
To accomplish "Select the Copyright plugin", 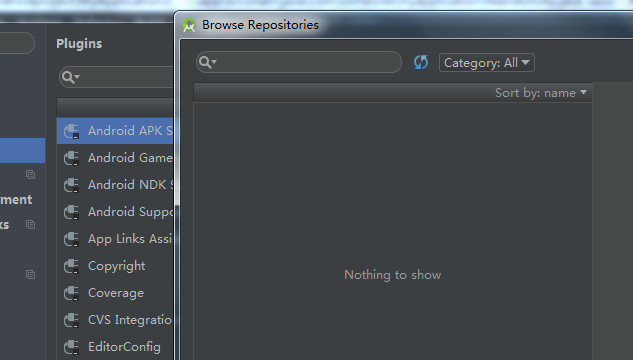I will coord(115,266).
